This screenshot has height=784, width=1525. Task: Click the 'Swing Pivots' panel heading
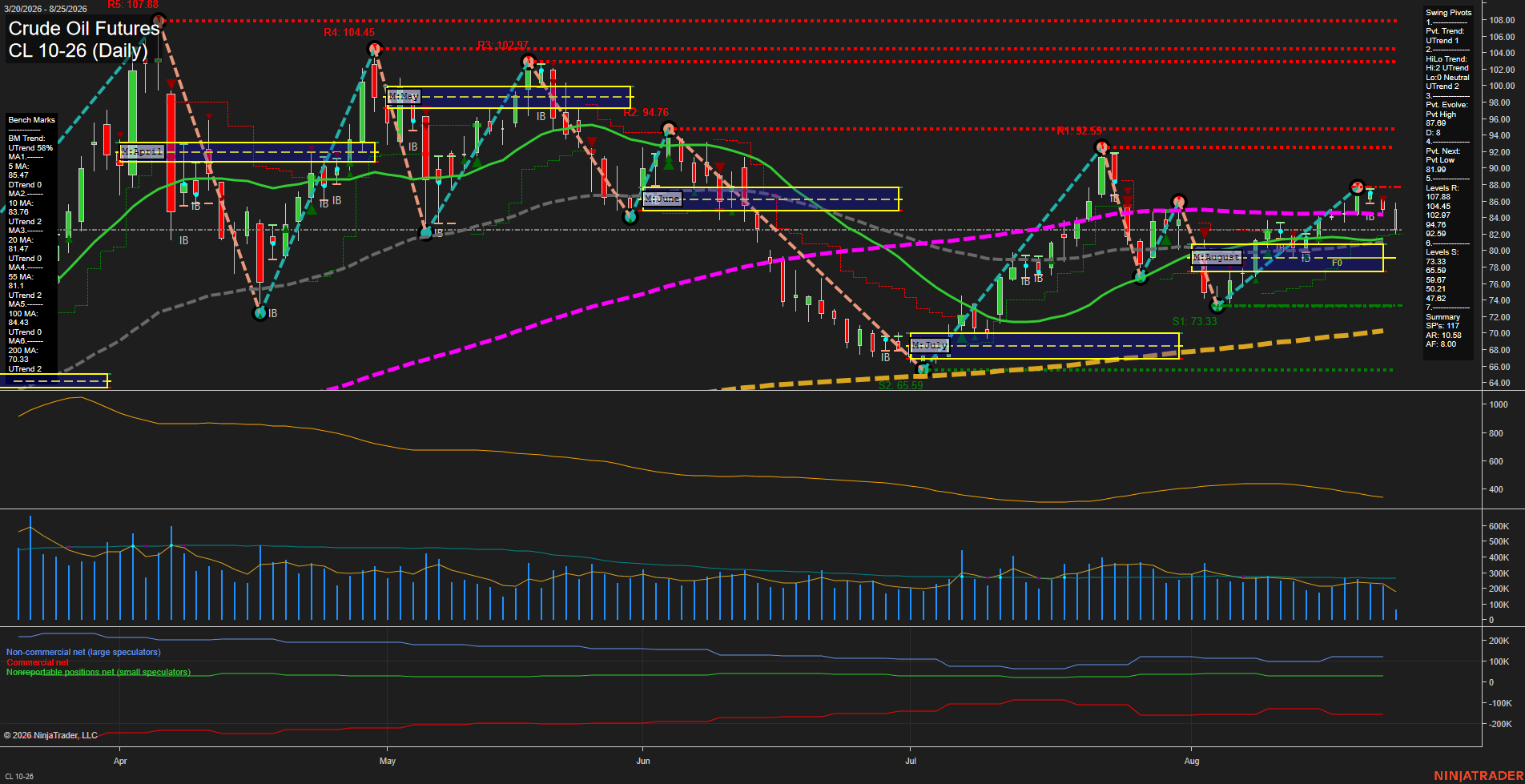tap(1449, 13)
